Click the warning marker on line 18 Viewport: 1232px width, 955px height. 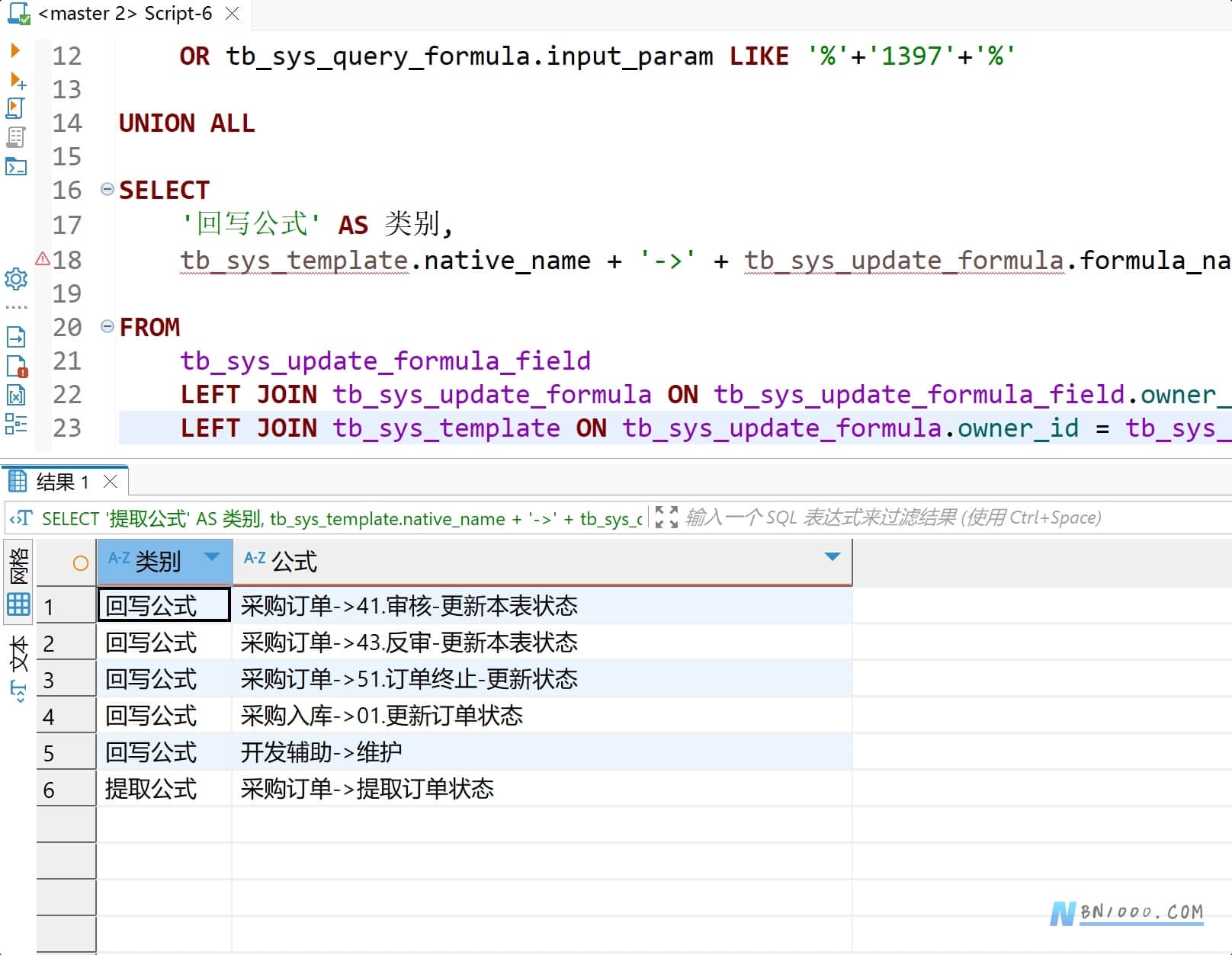click(43, 258)
